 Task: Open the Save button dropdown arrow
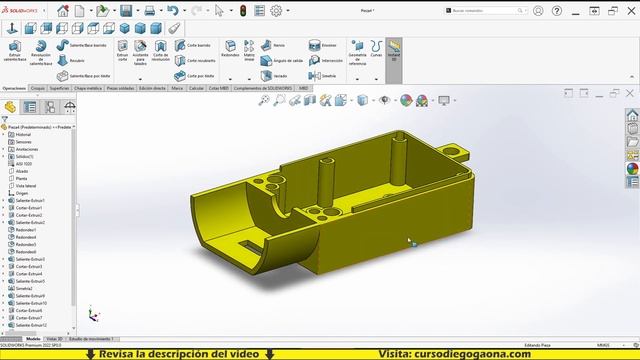coord(138,11)
